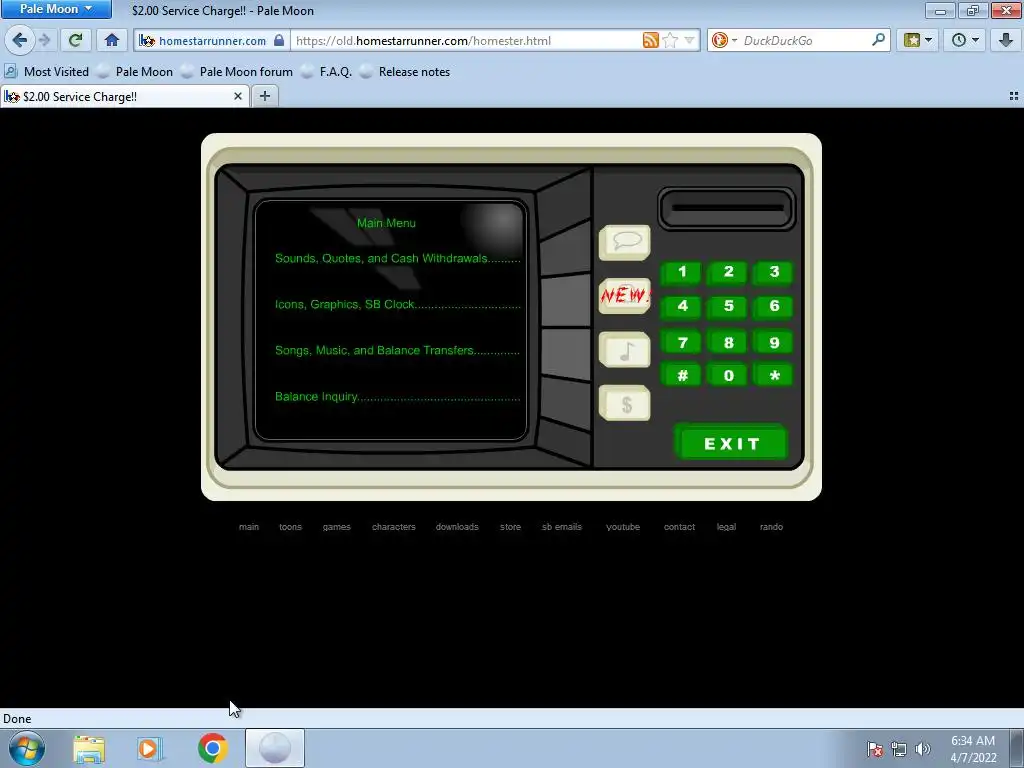Open the search engine selector dropdown
This screenshot has height=768, width=1024.
(x=724, y=40)
